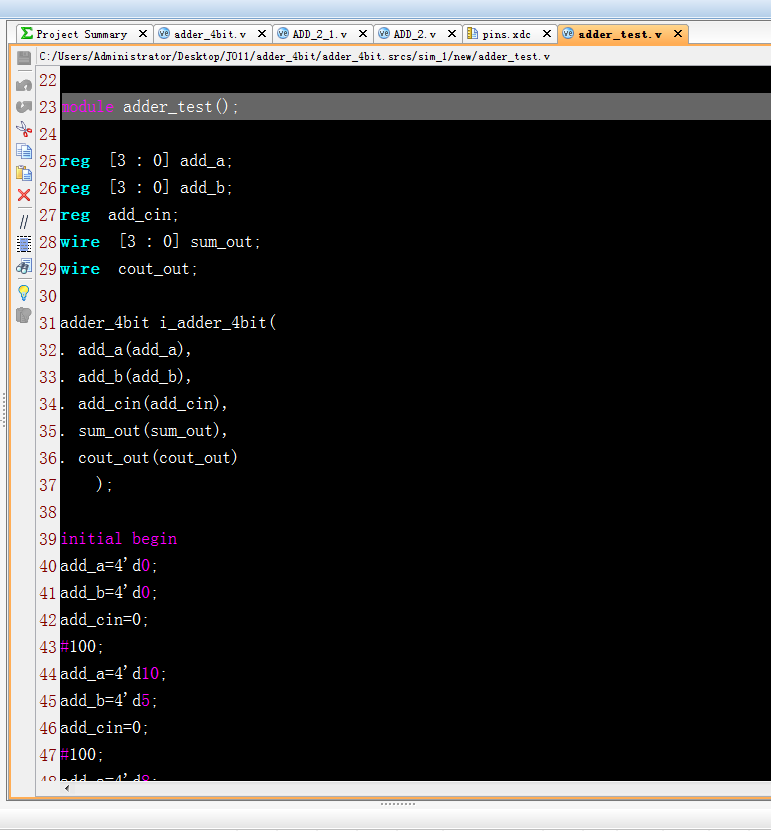771x831 pixels.
Task: Close the ADD_2.v tab
Action: [x=452, y=34]
